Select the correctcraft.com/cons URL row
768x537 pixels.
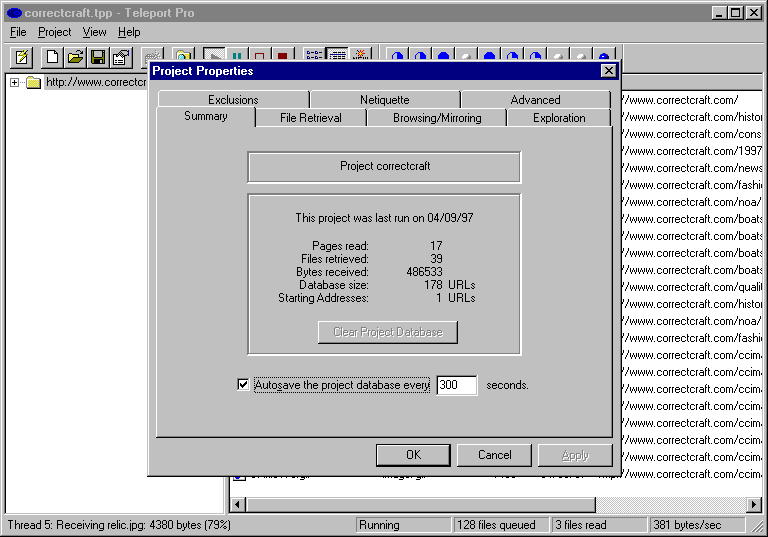point(692,134)
